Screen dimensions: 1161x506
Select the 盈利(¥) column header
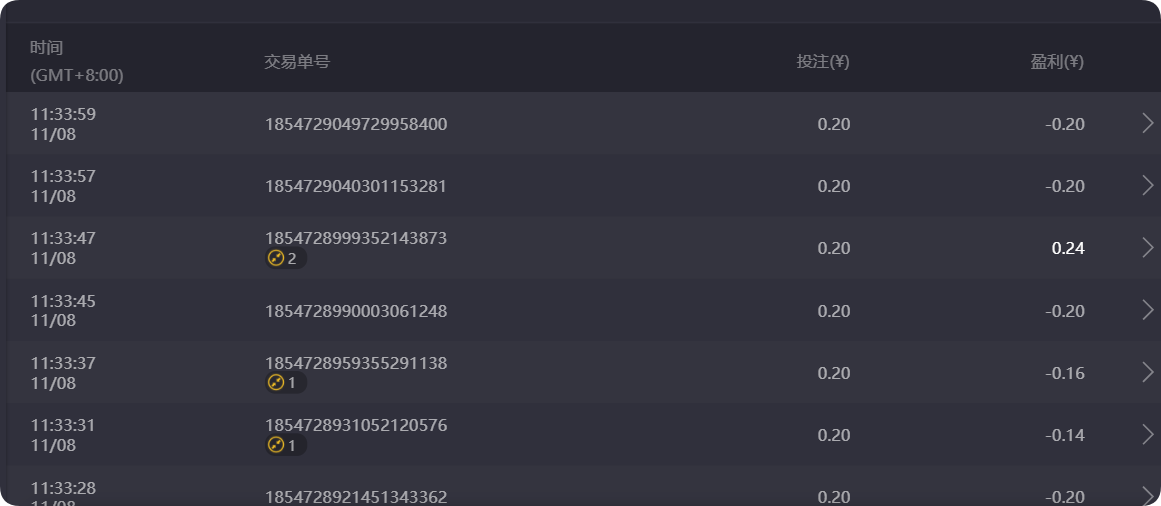pos(1057,62)
